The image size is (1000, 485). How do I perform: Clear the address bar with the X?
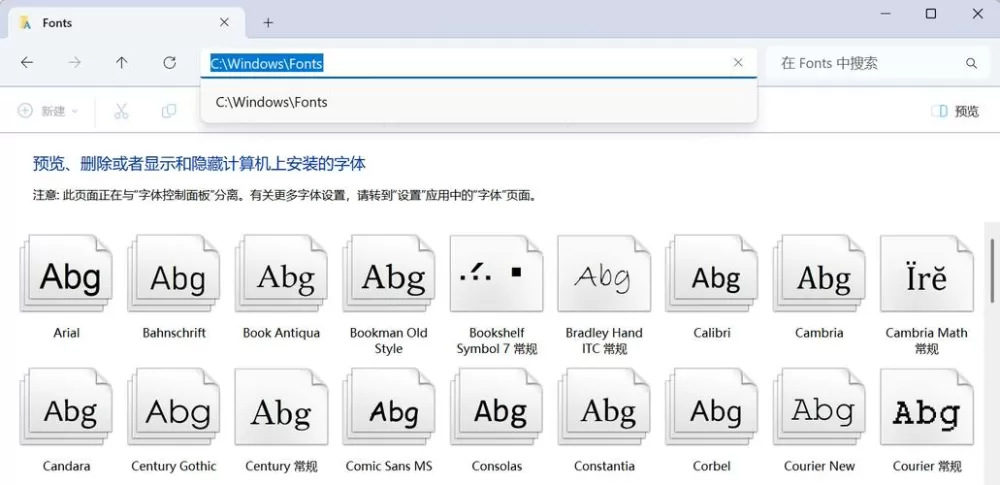pos(738,63)
